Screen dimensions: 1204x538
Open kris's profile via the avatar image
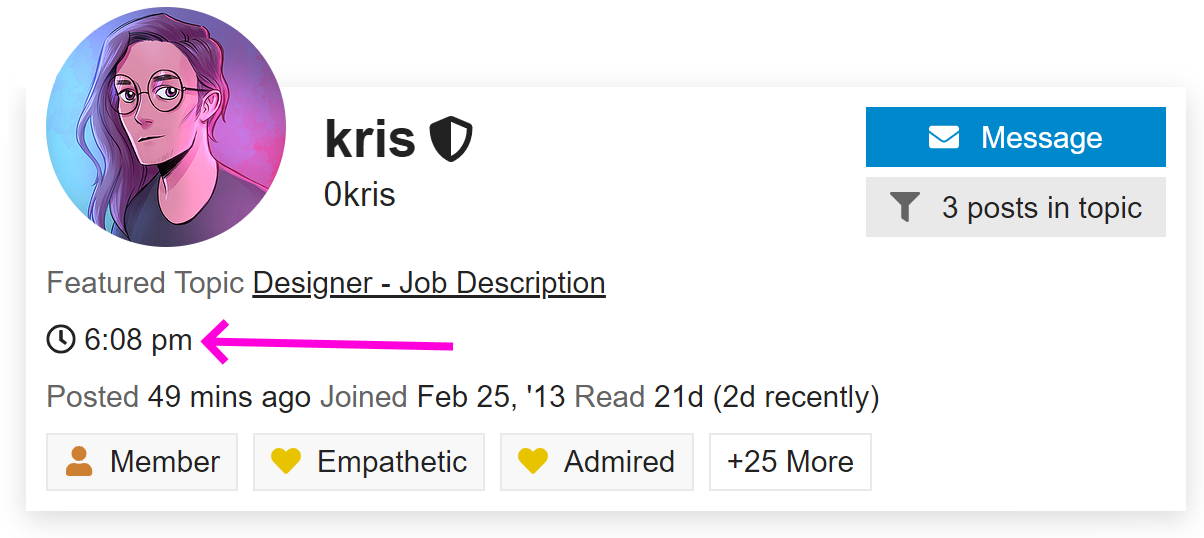[x=166, y=127]
